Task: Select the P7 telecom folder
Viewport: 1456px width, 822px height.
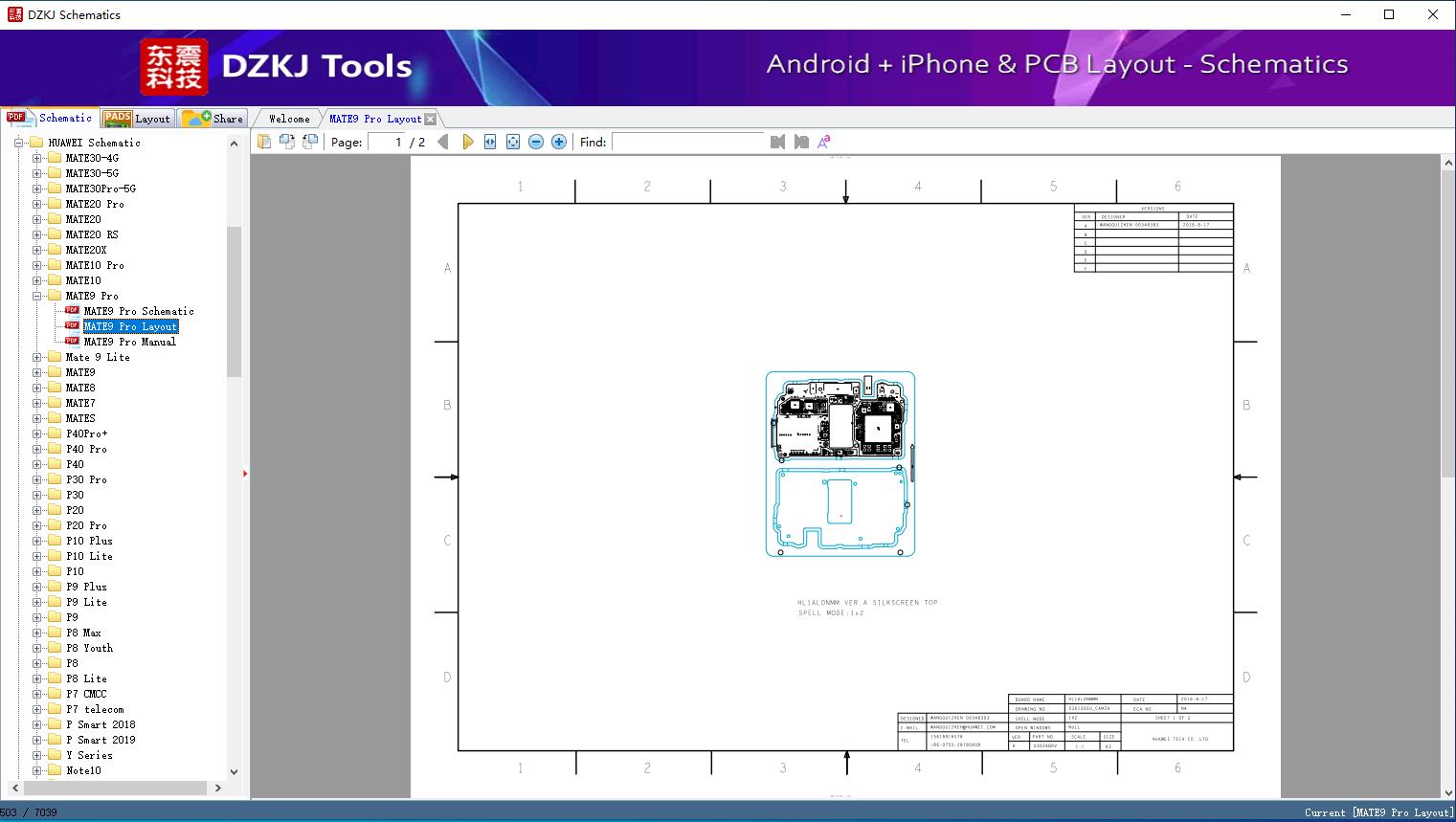Action: [x=95, y=709]
